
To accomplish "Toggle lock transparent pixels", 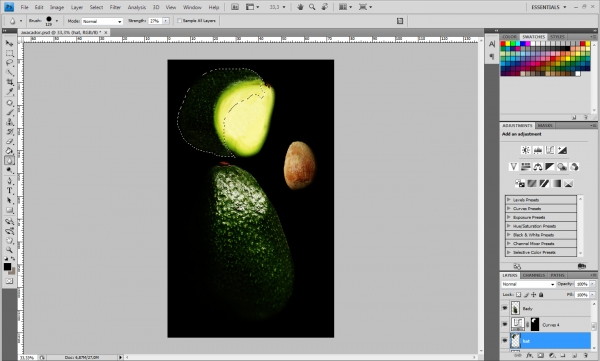I will (518, 295).
